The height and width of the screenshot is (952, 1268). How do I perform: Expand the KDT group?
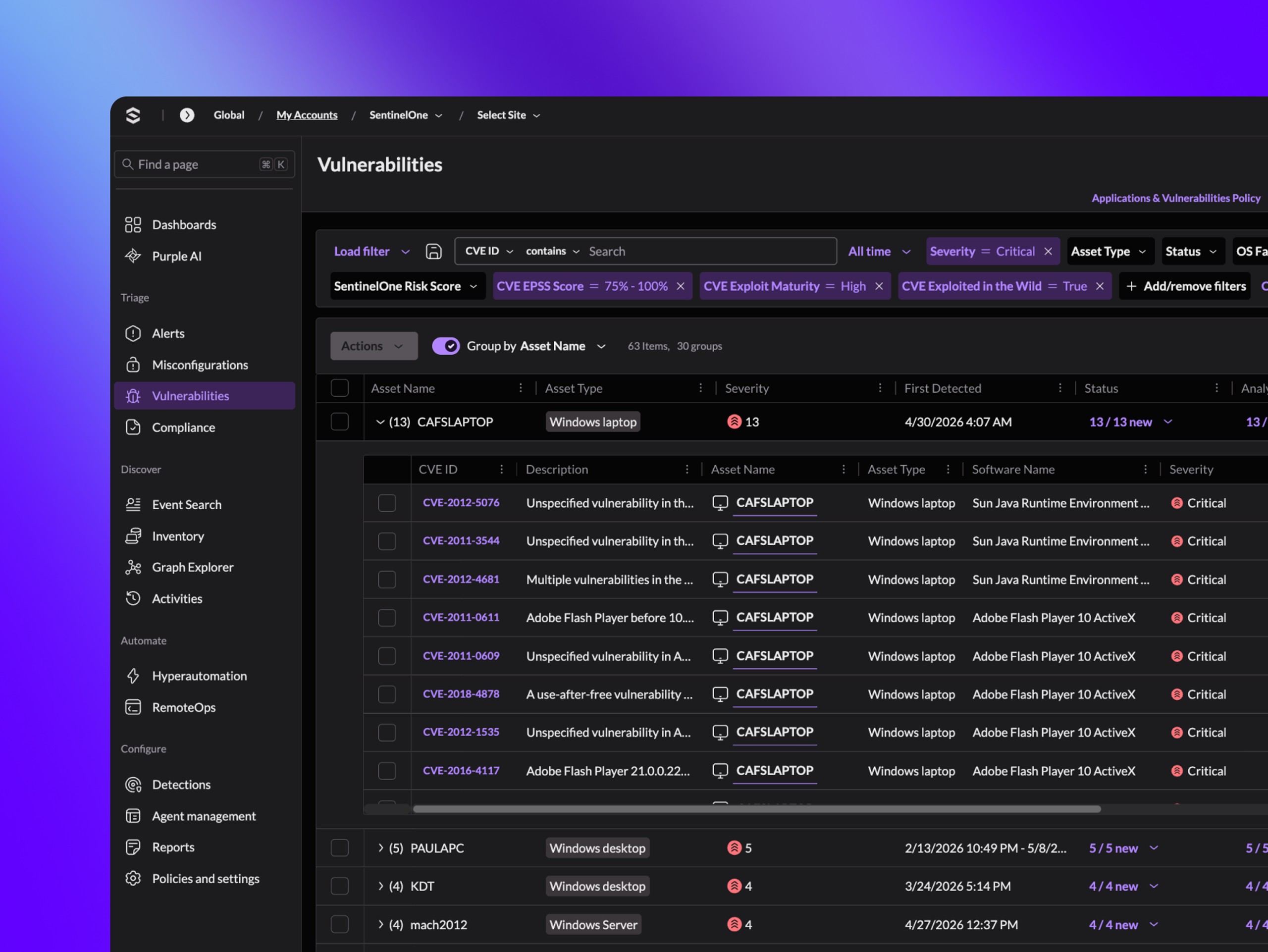[x=380, y=887]
